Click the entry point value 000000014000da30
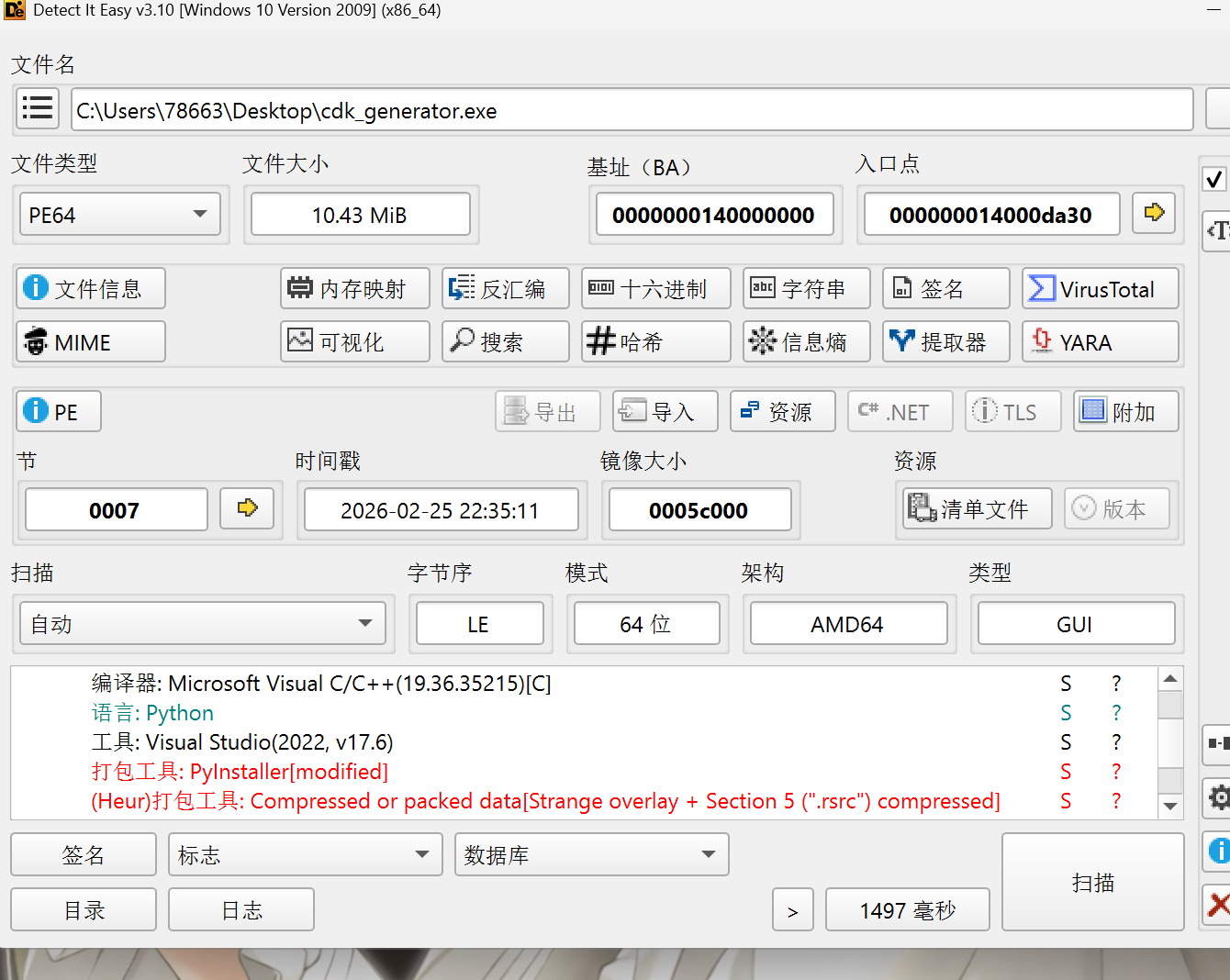This screenshot has height=980, width=1230. pyautogui.click(x=991, y=215)
